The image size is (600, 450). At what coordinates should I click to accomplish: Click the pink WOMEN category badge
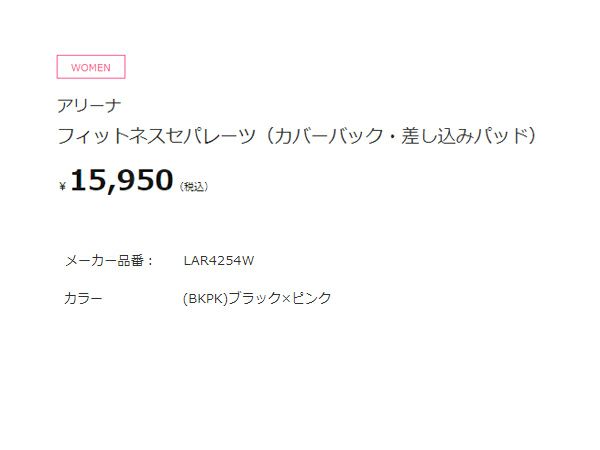pos(91,67)
